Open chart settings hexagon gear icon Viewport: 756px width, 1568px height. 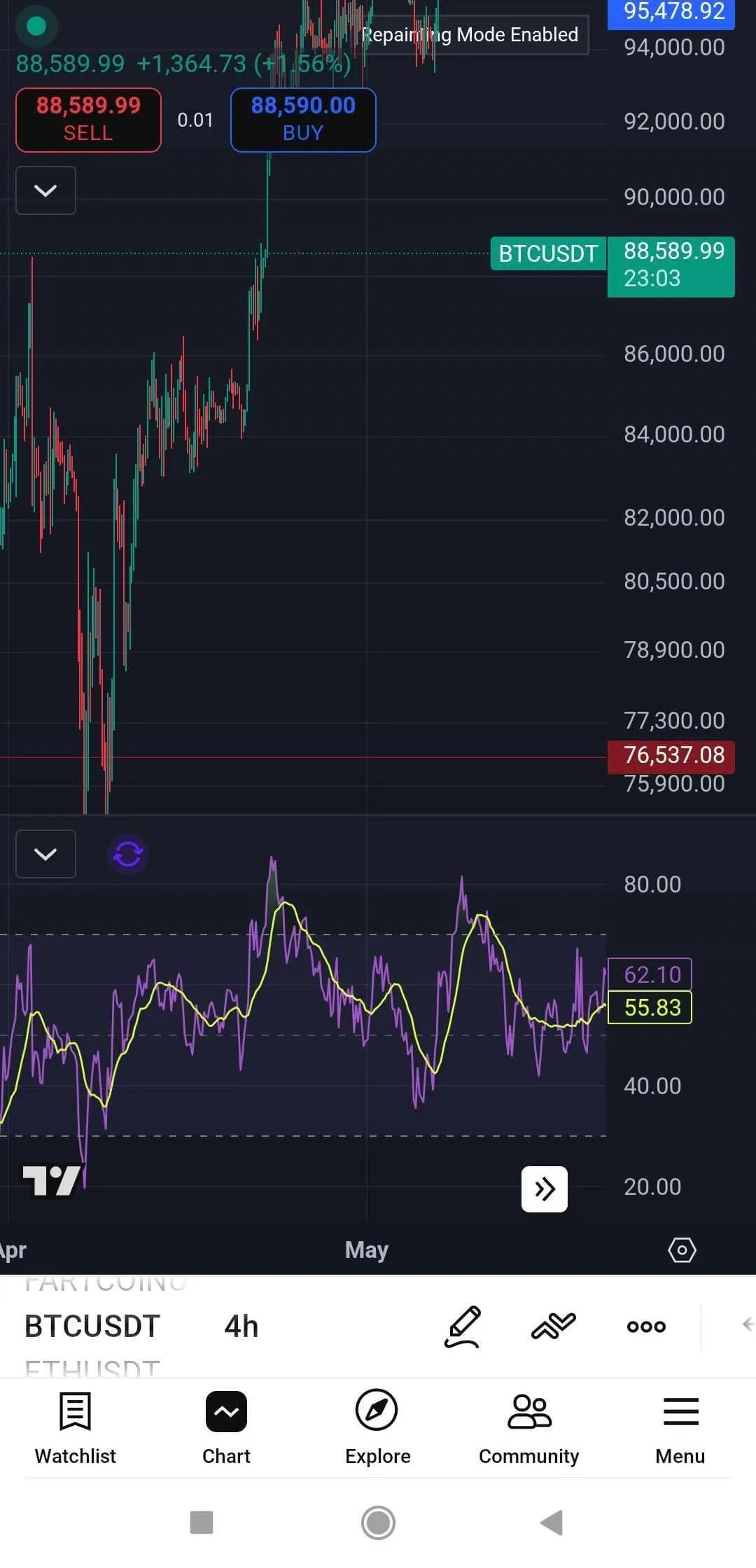[x=682, y=1250]
